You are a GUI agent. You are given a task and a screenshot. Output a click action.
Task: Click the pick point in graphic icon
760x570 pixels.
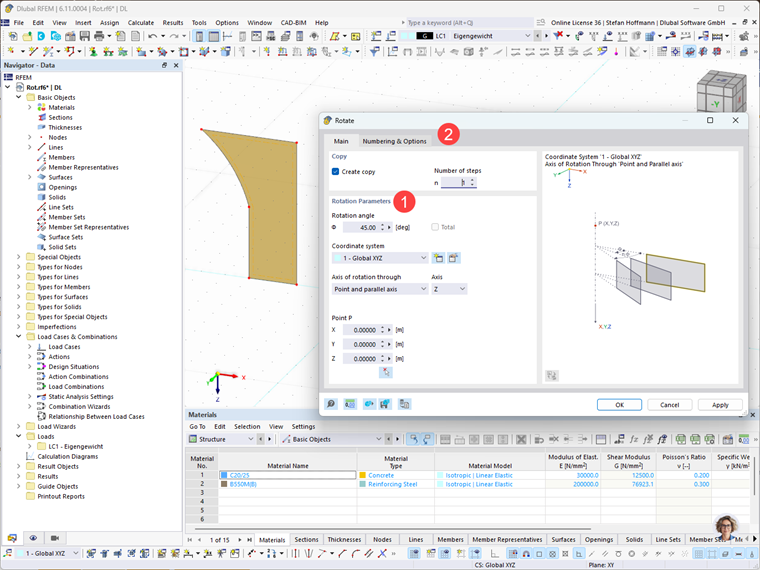386,372
